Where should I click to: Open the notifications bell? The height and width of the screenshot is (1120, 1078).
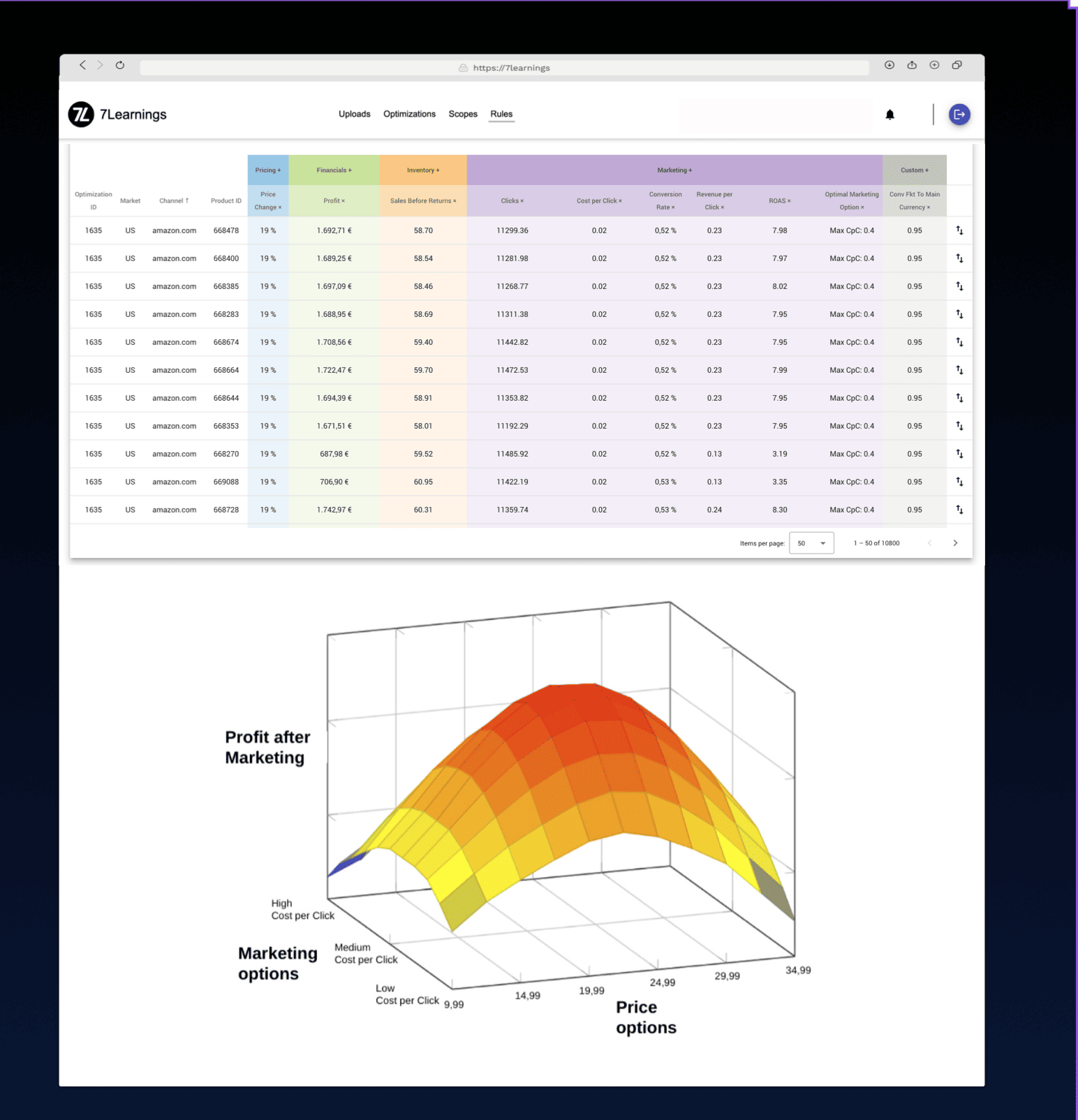pyautogui.click(x=889, y=115)
